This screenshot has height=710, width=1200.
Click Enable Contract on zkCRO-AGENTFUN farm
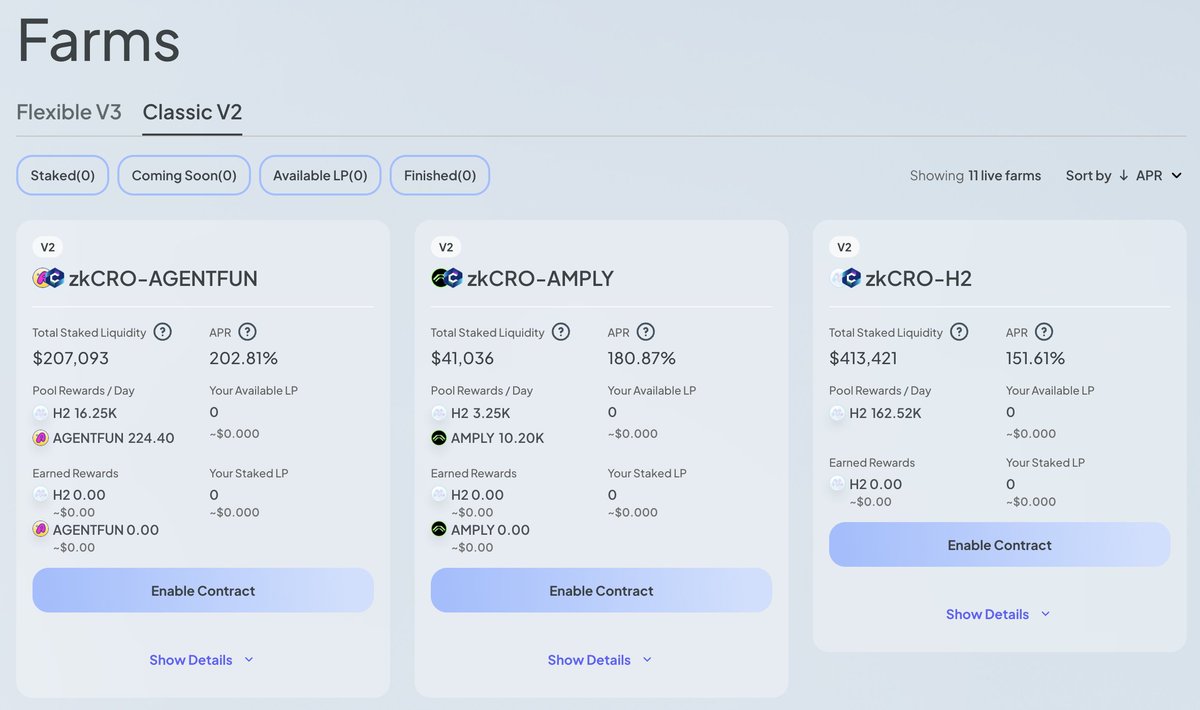tap(203, 590)
